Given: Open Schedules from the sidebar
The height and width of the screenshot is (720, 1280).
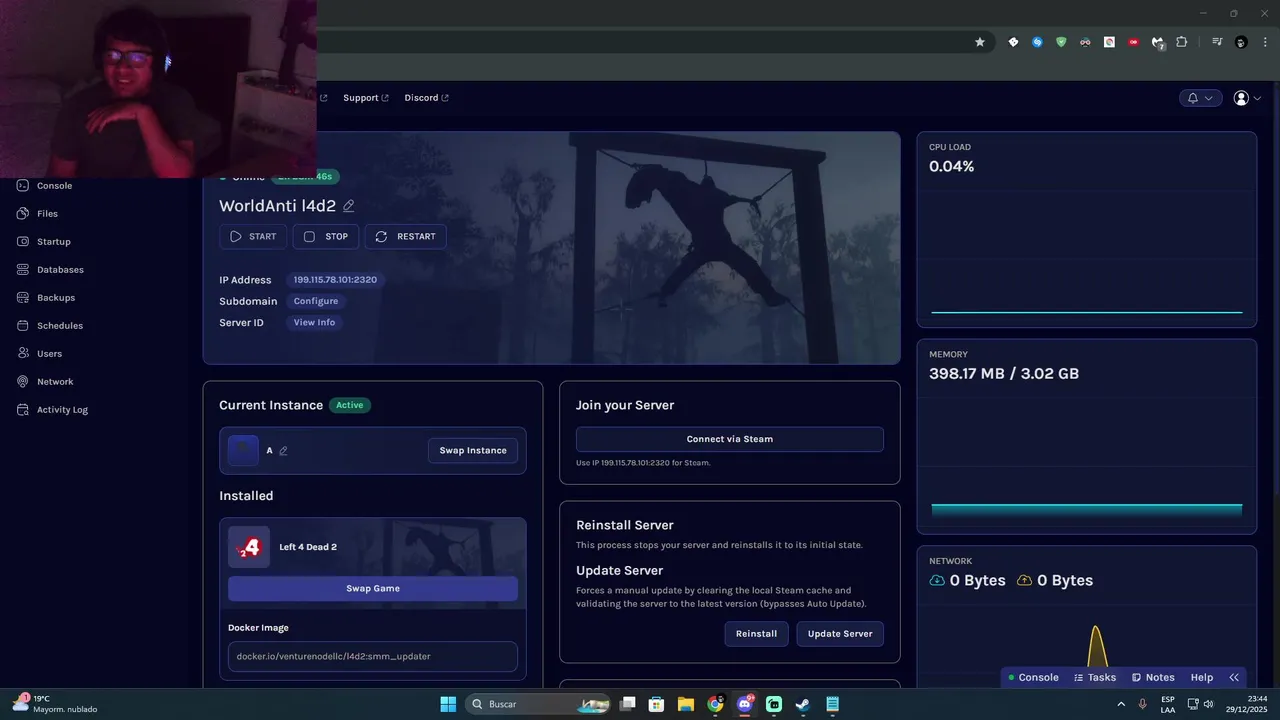Looking at the screenshot, I should [50, 326].
